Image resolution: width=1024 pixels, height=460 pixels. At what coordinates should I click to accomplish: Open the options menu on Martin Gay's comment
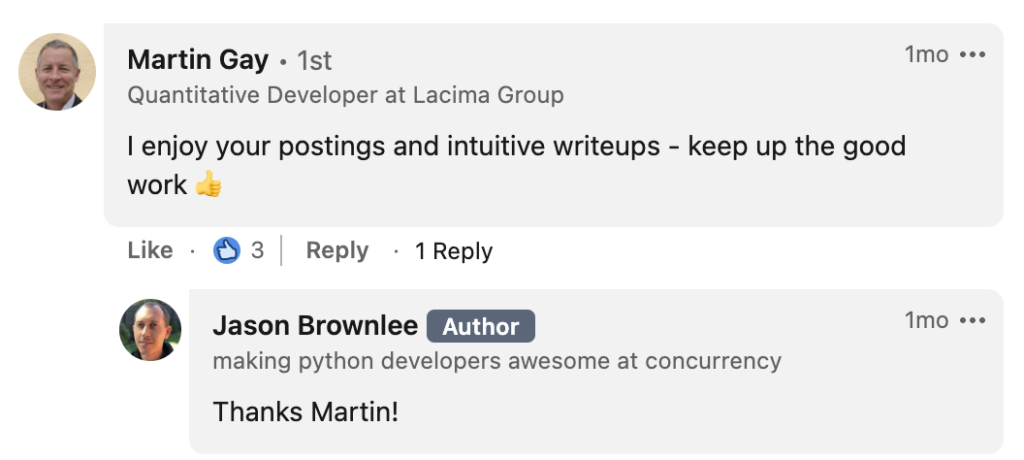972,55
